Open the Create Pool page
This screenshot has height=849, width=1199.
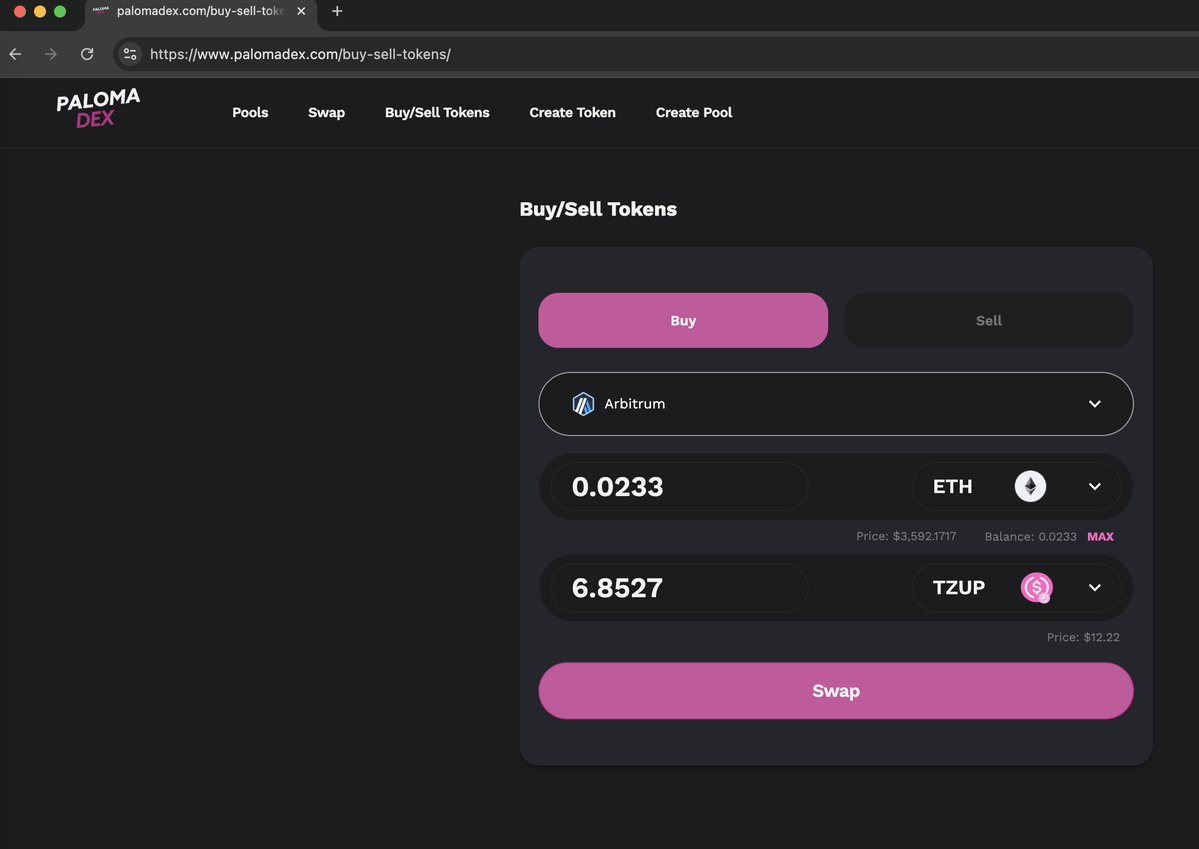(x=694, y=112)
